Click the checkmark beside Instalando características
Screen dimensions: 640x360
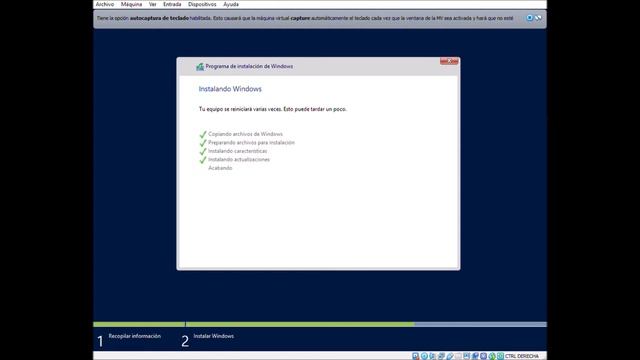[203, 151]
